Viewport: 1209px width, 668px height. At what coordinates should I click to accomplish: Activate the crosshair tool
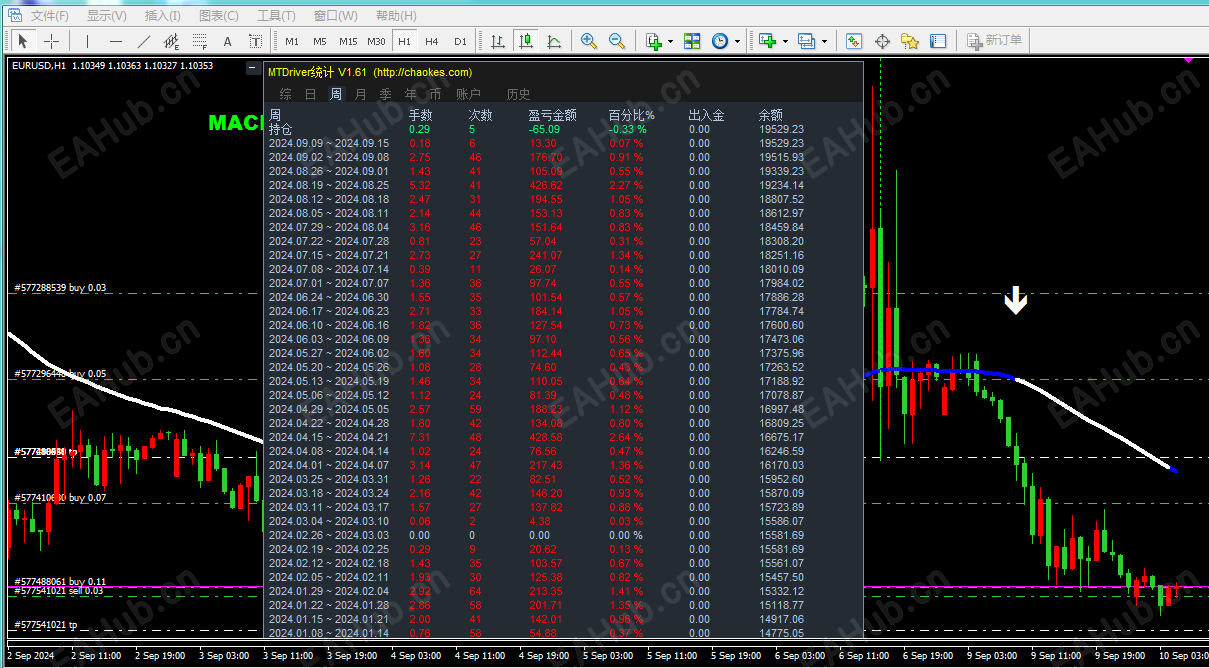click(x=51, y=41)
